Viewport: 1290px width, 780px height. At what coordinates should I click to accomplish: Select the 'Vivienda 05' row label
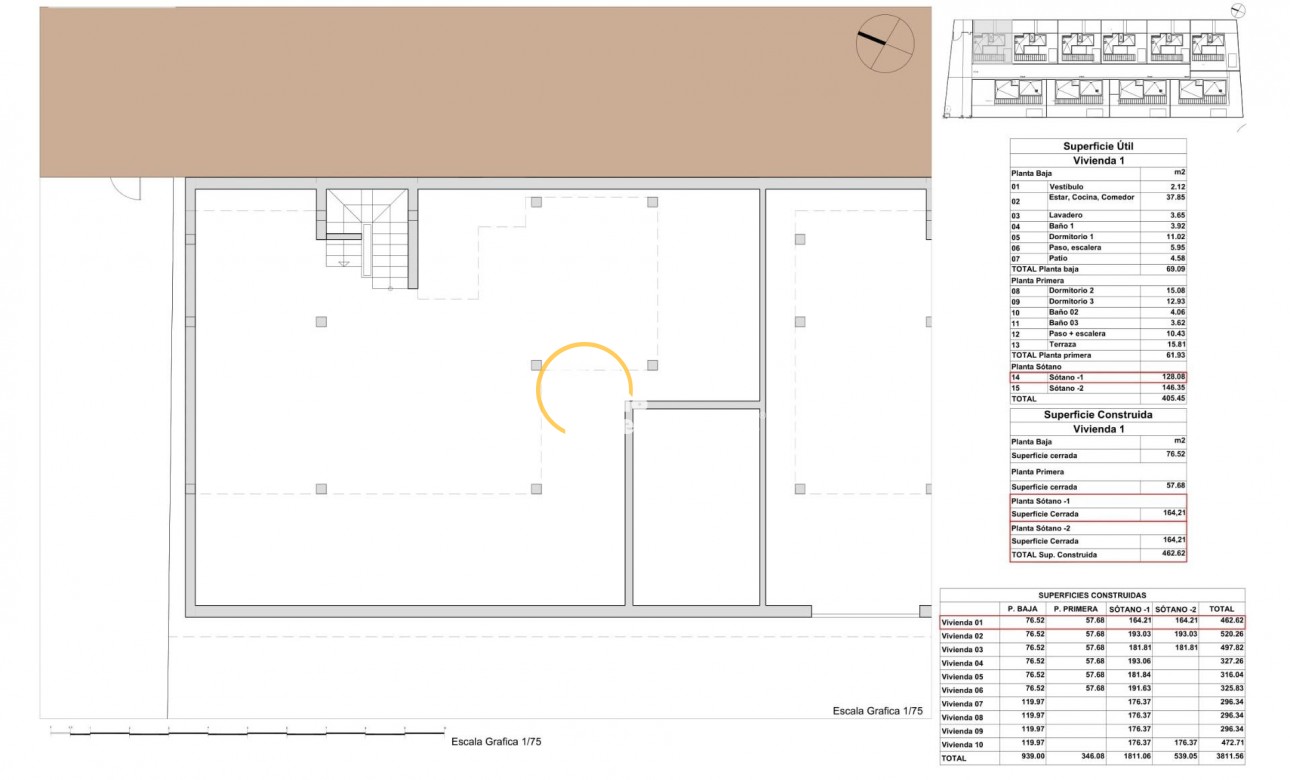pos(962,676)
